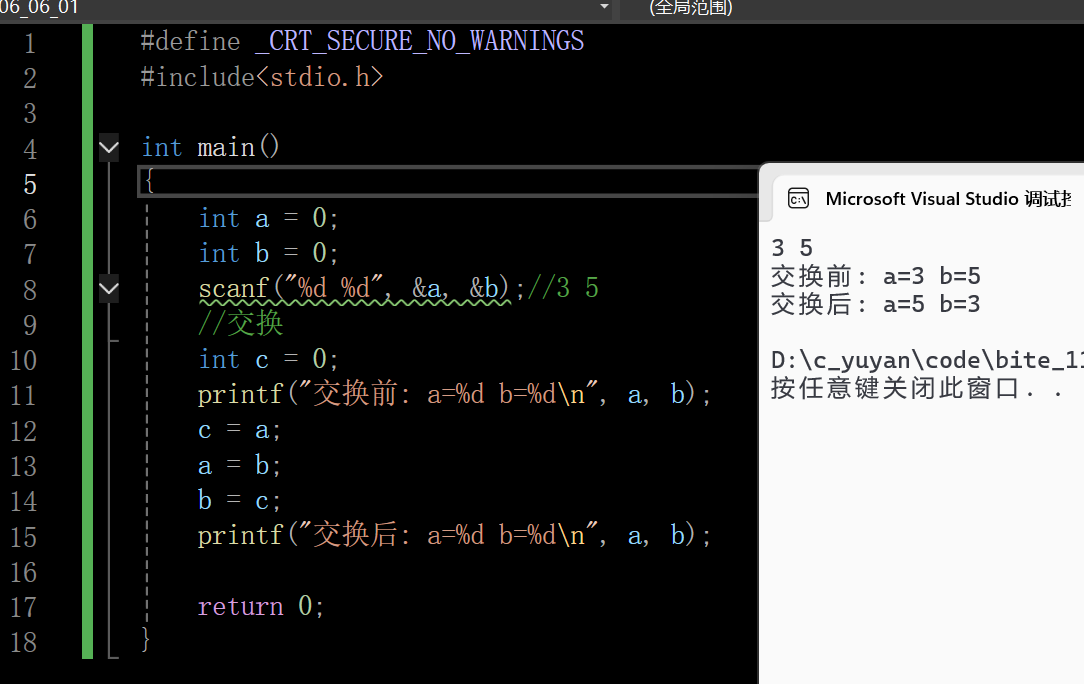
Task: Click the console input '3 5' line
Action: pos(792,248)
